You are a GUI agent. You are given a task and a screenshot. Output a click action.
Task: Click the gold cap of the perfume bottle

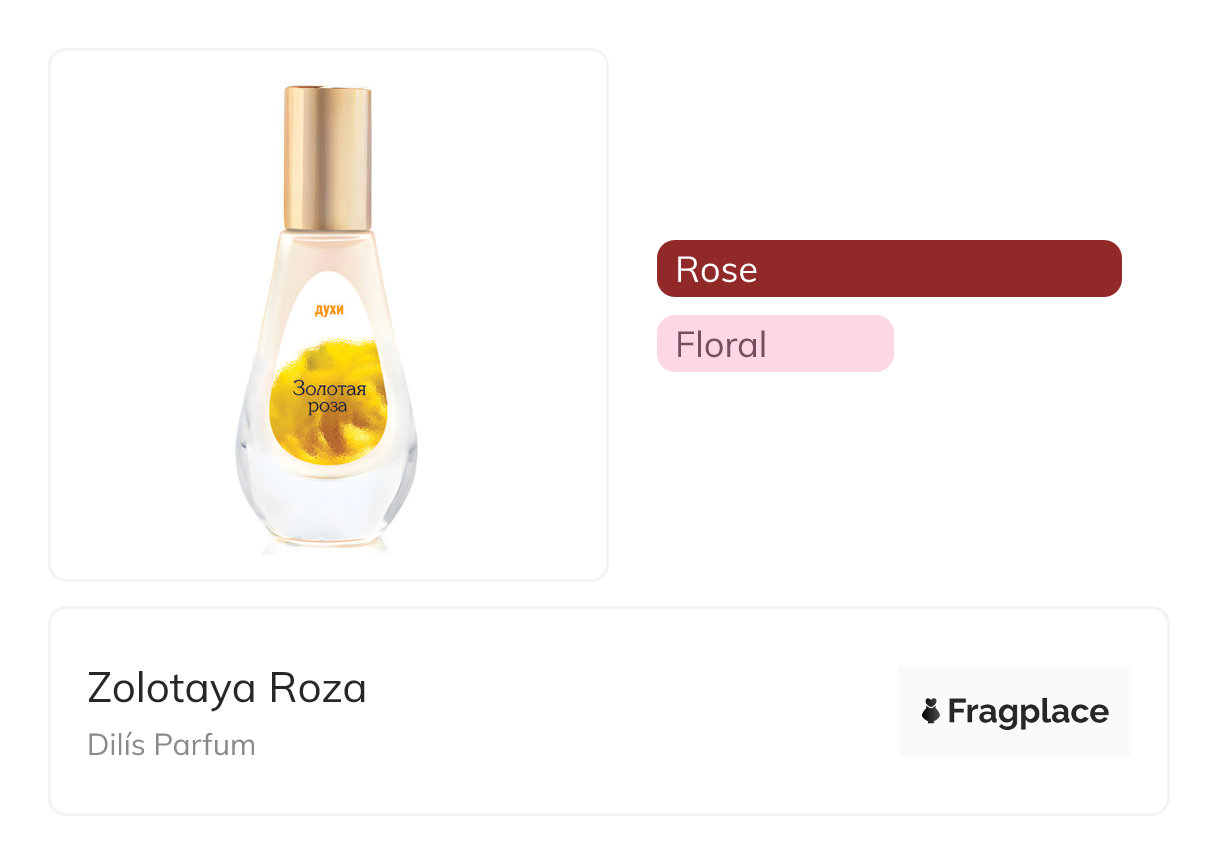328,157
